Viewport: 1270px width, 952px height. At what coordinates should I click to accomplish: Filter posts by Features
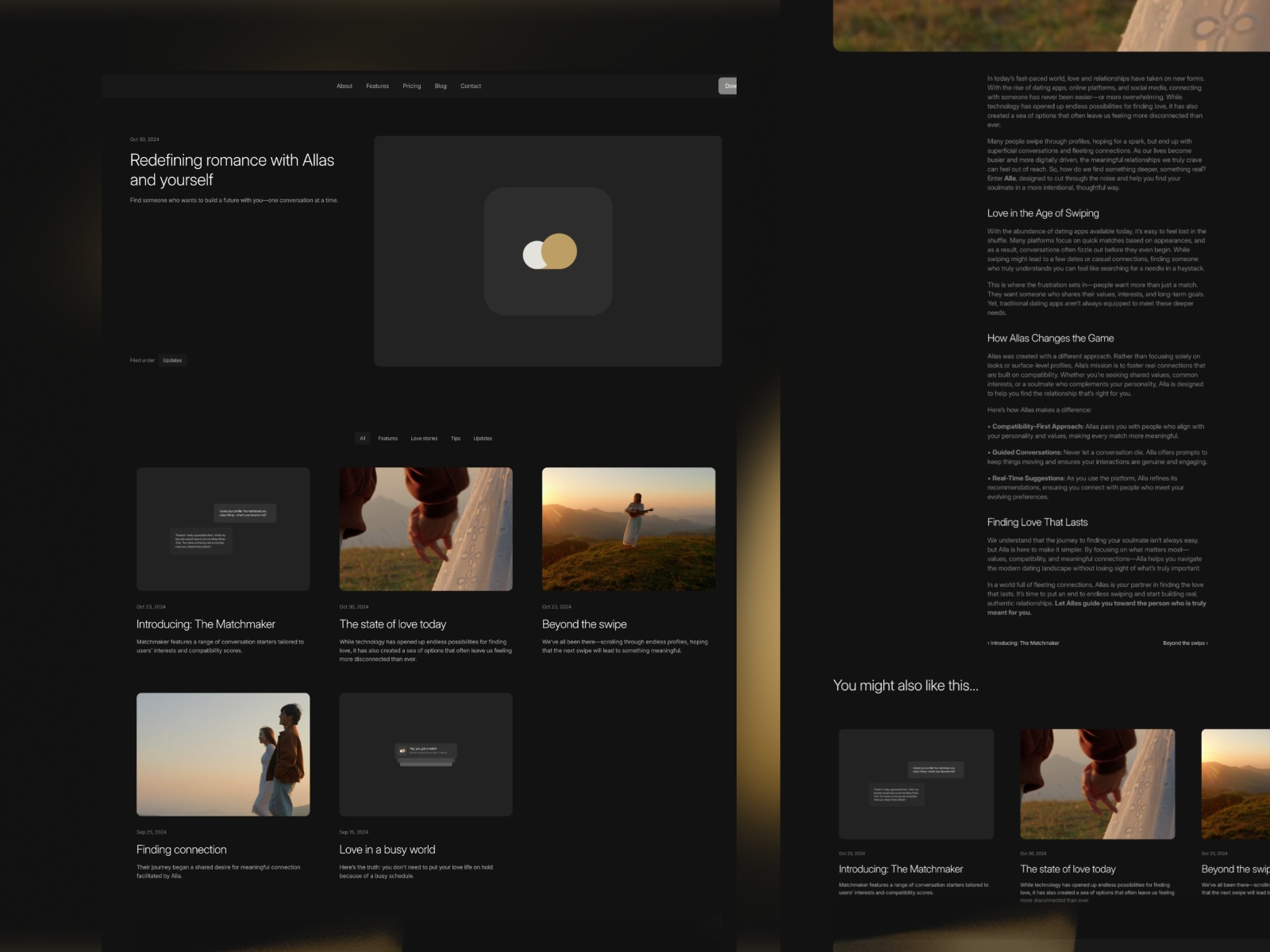pyautogui.click(x=388, y=438)
